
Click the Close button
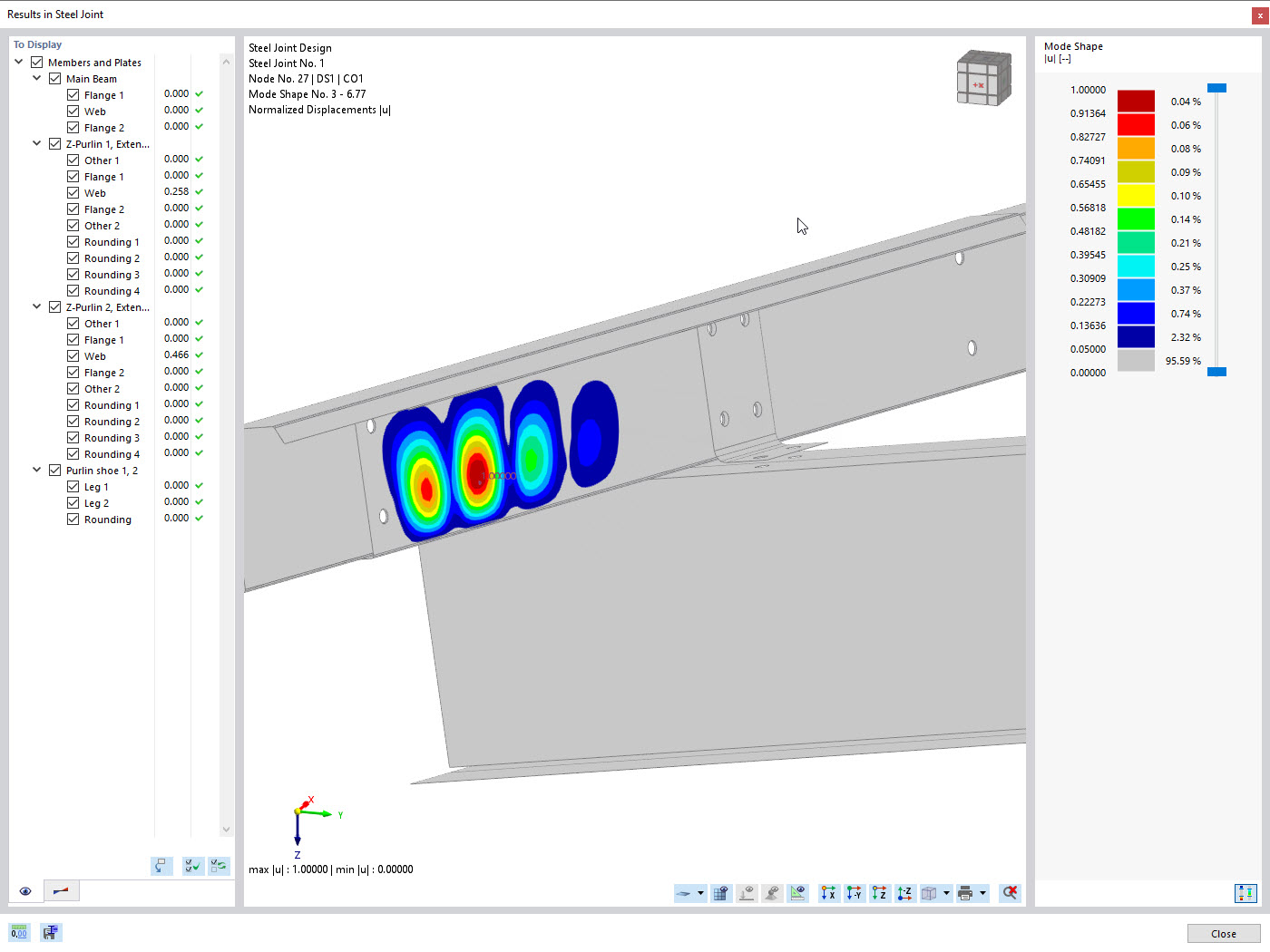tap(1224, 934)
